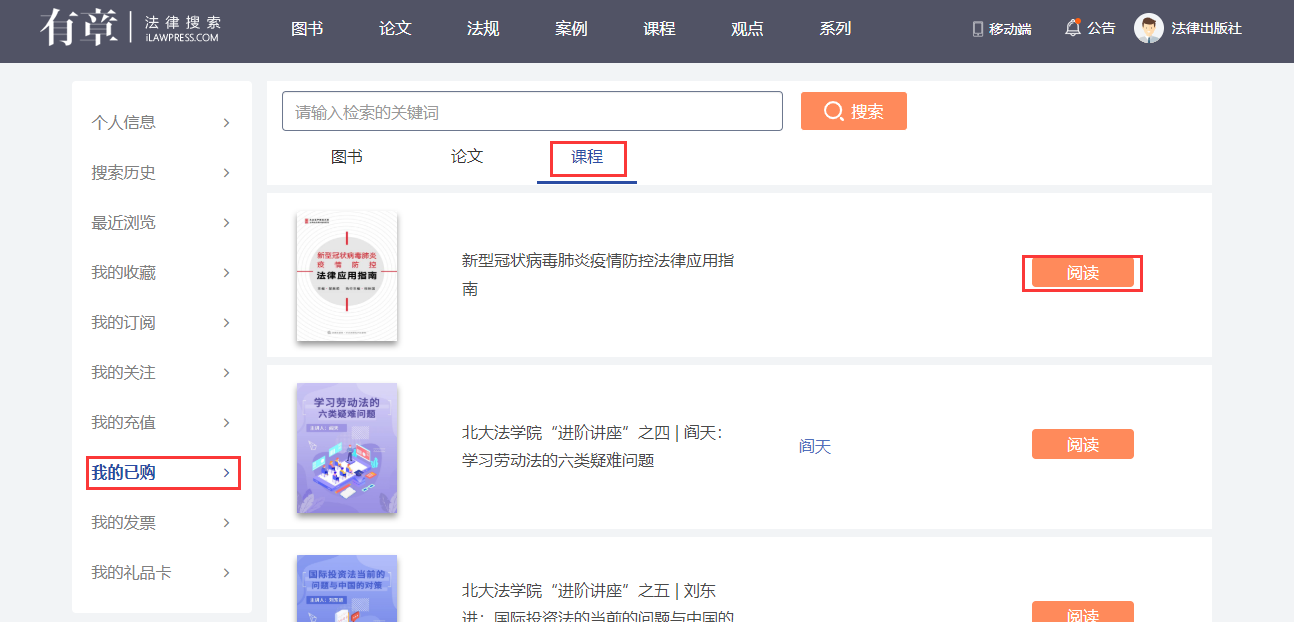Click the 公告 notification bell icon

tap(1073, 28)
